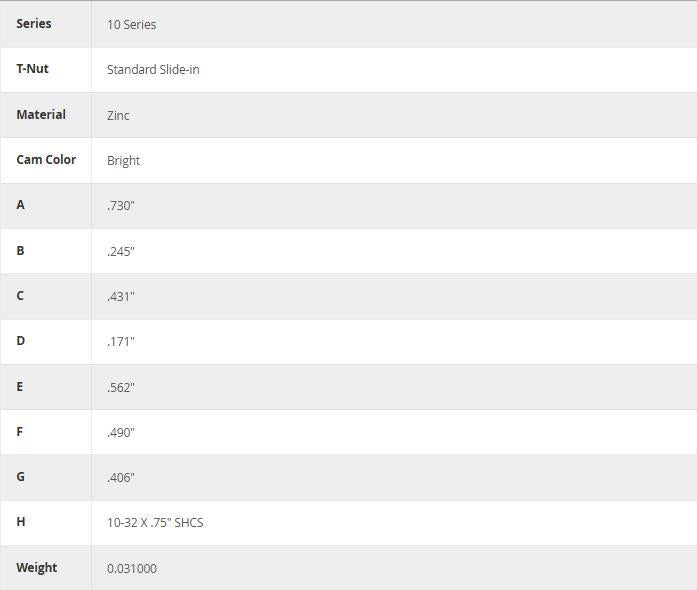This screenshot has width=697, height=590.
Task: Click the dimension E value .562"
Action: pos(121,388)
